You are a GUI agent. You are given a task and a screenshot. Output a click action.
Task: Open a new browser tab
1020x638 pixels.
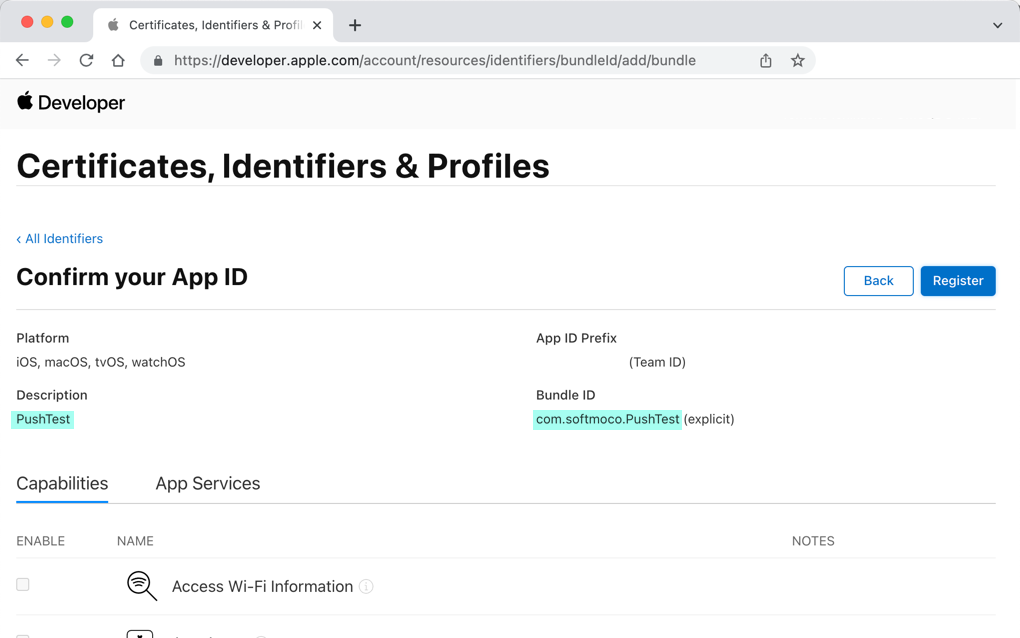pyautogui.click(x=355, y=25)
